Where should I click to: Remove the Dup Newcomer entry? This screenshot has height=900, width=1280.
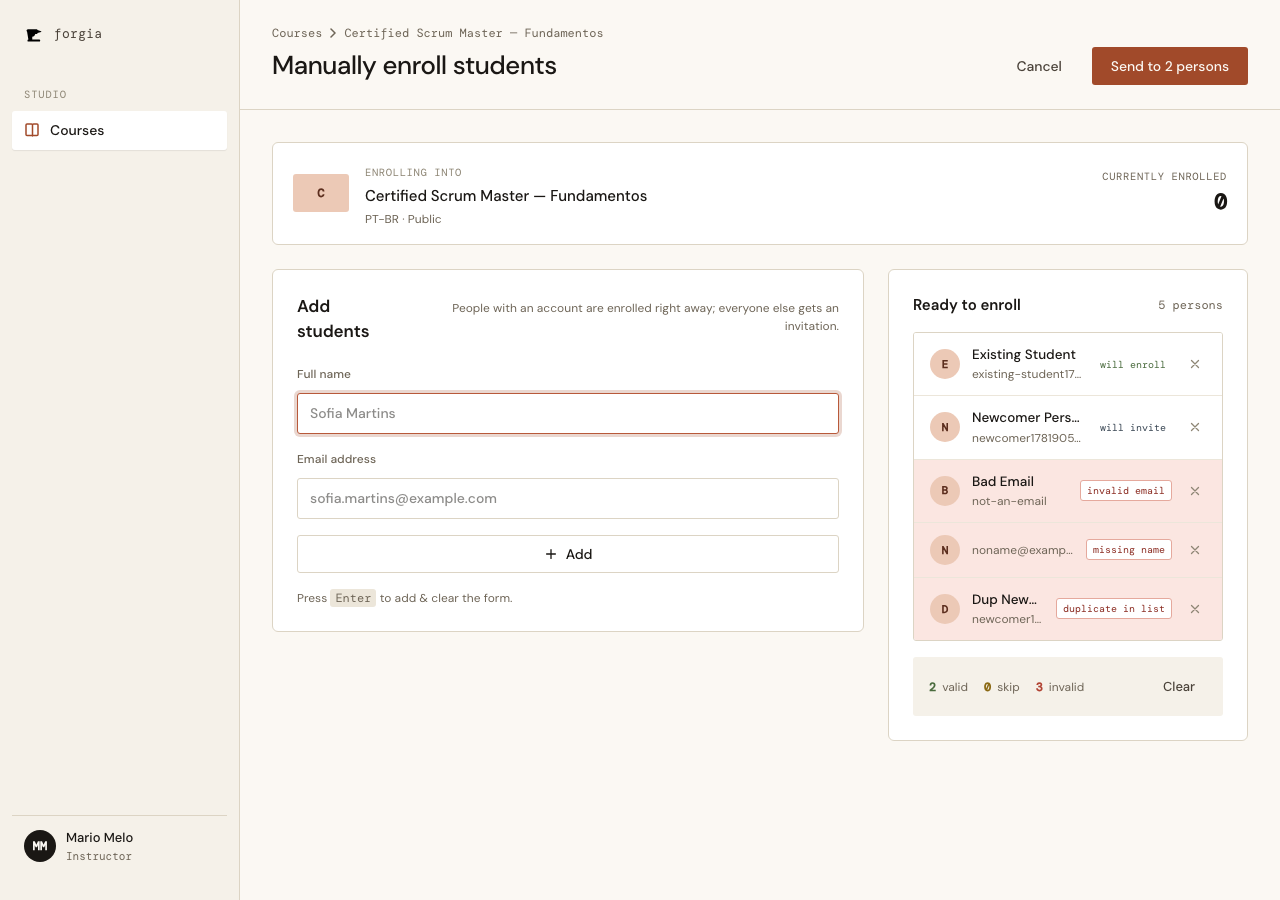point(1195,609)
